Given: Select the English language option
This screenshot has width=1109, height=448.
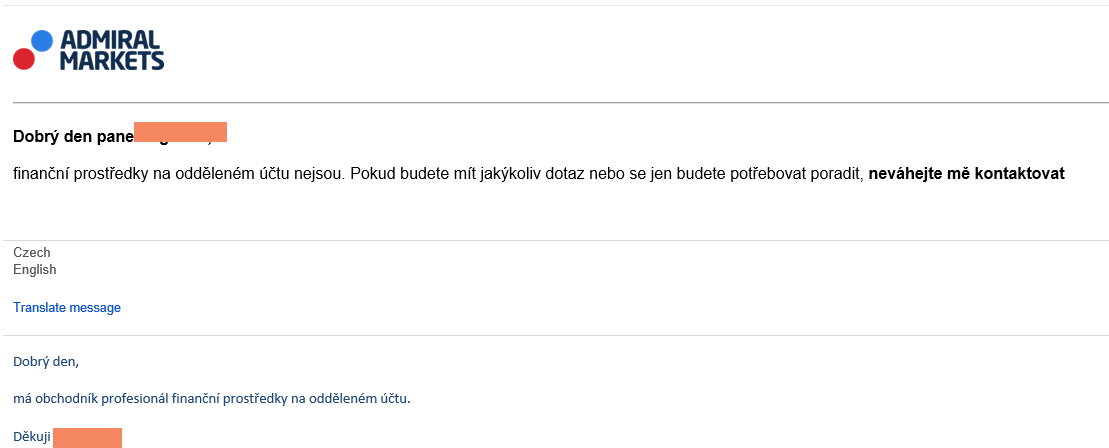Looking at the screenshot, I should click(x=35, y=270).
